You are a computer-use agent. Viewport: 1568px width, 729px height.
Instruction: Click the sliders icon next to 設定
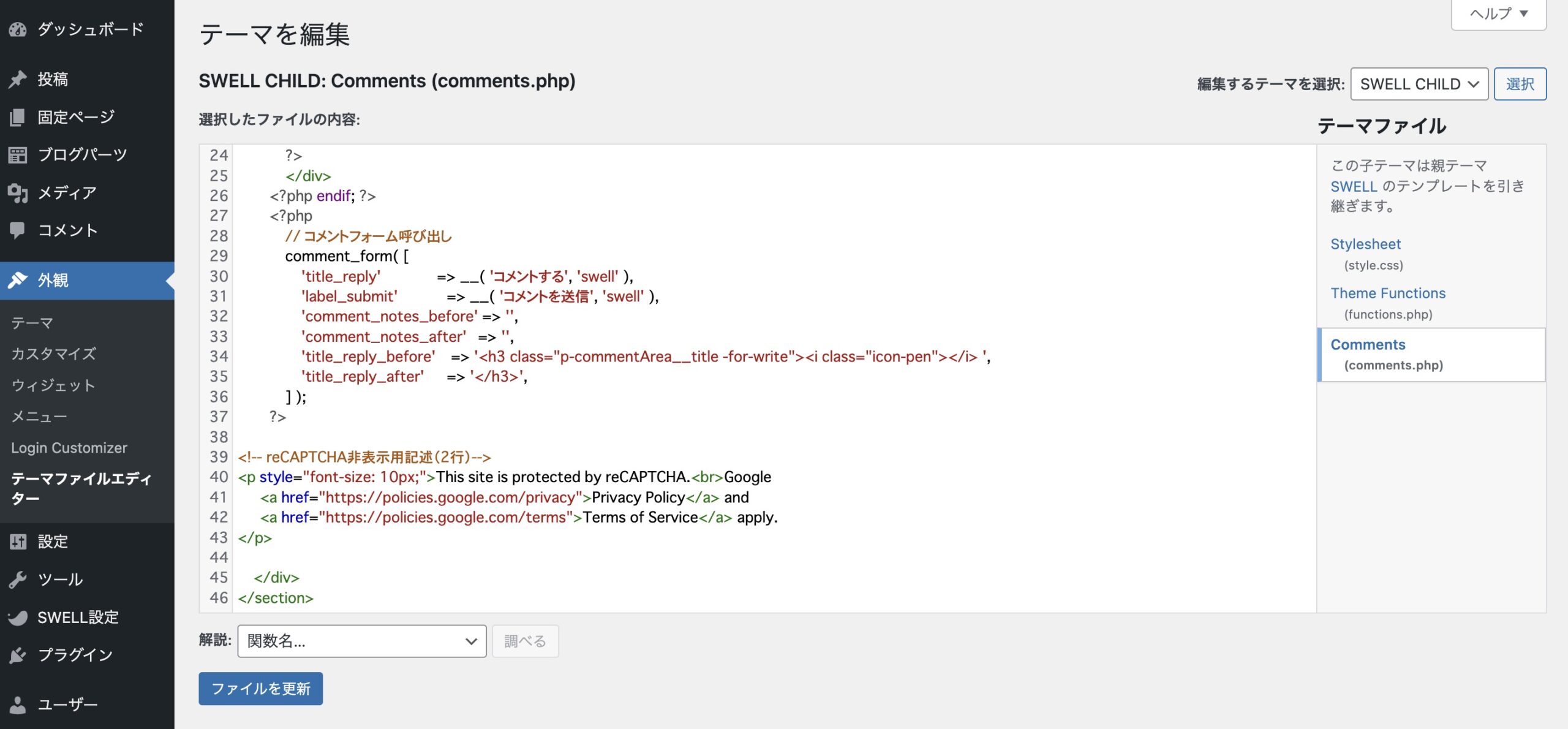pos(18,542)
